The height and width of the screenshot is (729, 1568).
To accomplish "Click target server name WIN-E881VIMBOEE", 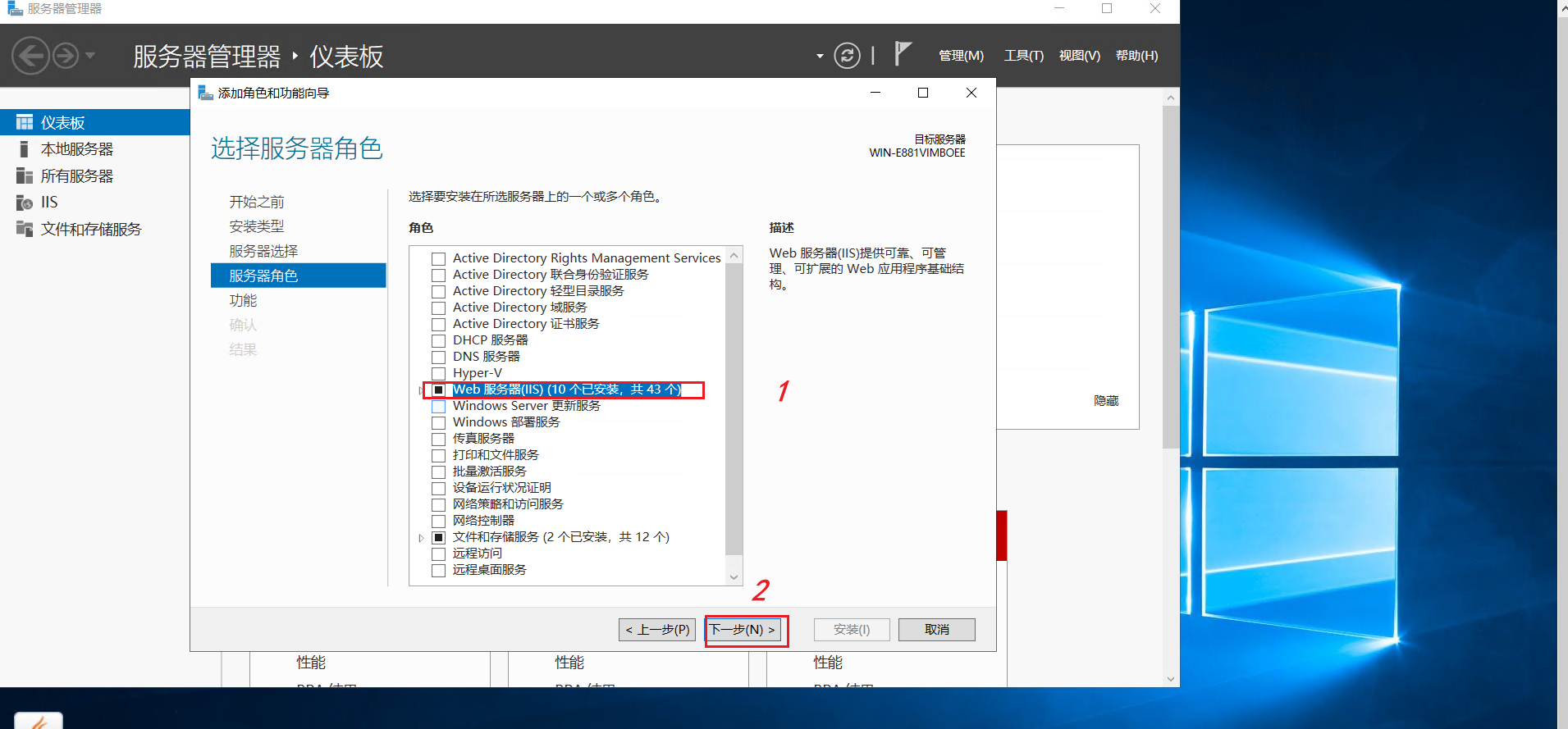I will (917, 153).
